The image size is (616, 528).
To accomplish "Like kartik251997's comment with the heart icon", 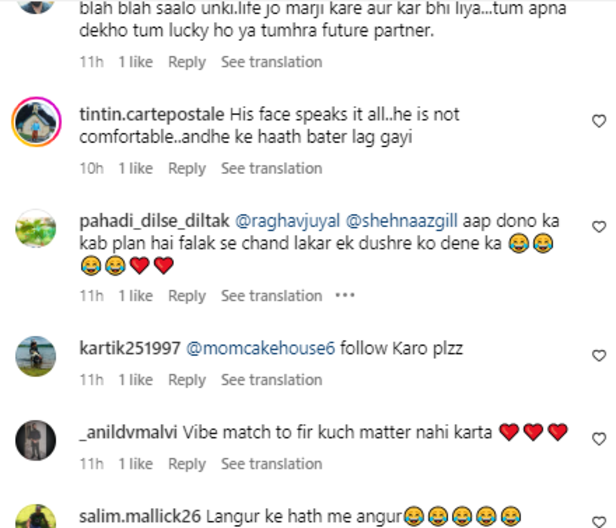I will click(599, 356).
